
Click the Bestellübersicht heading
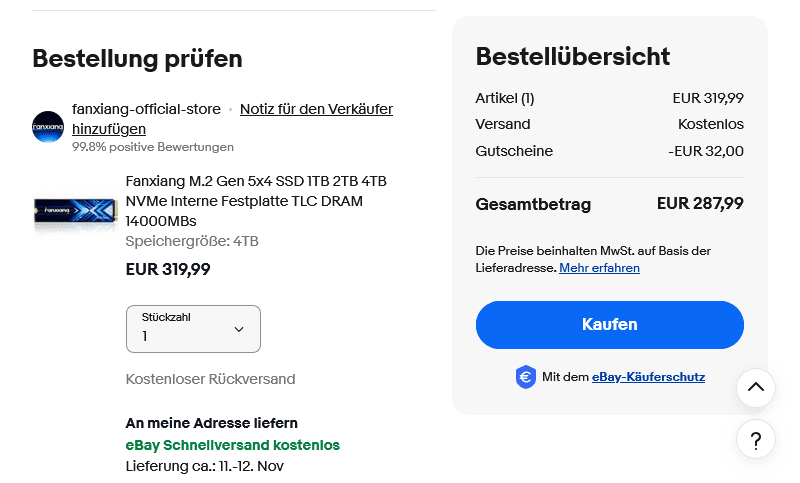pos(572,56)
